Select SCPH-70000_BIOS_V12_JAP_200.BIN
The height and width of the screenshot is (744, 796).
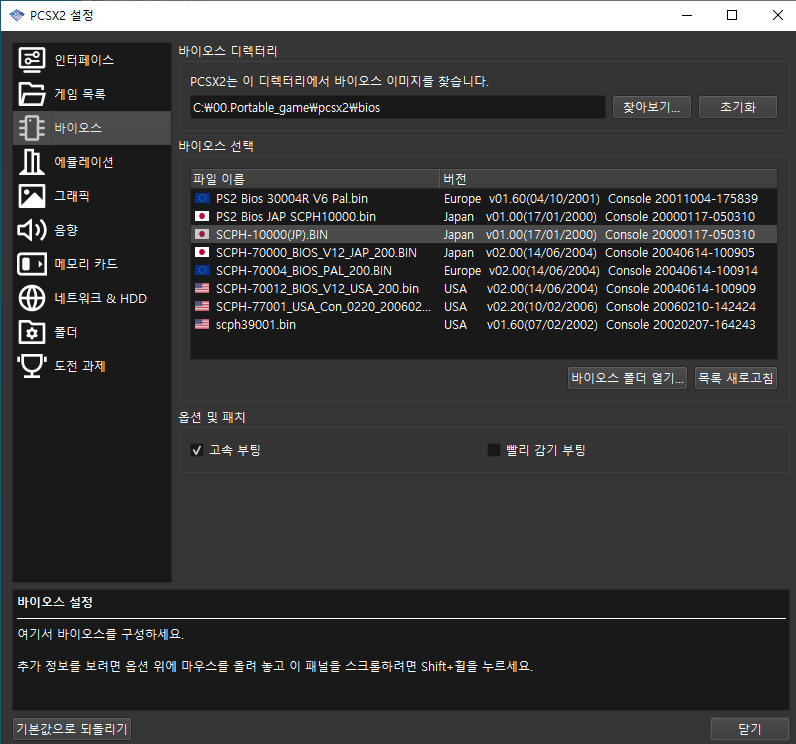[316, 252]
